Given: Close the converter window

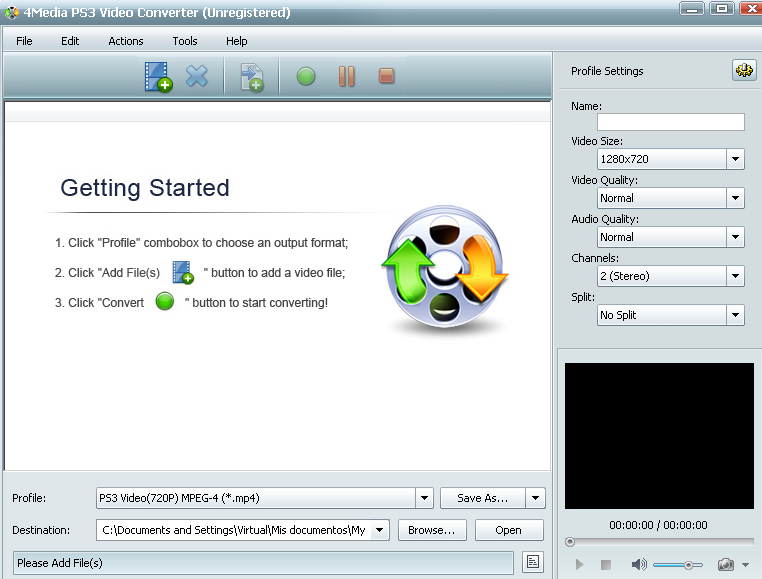Looking at the screenshot, I should coord(750,9).
